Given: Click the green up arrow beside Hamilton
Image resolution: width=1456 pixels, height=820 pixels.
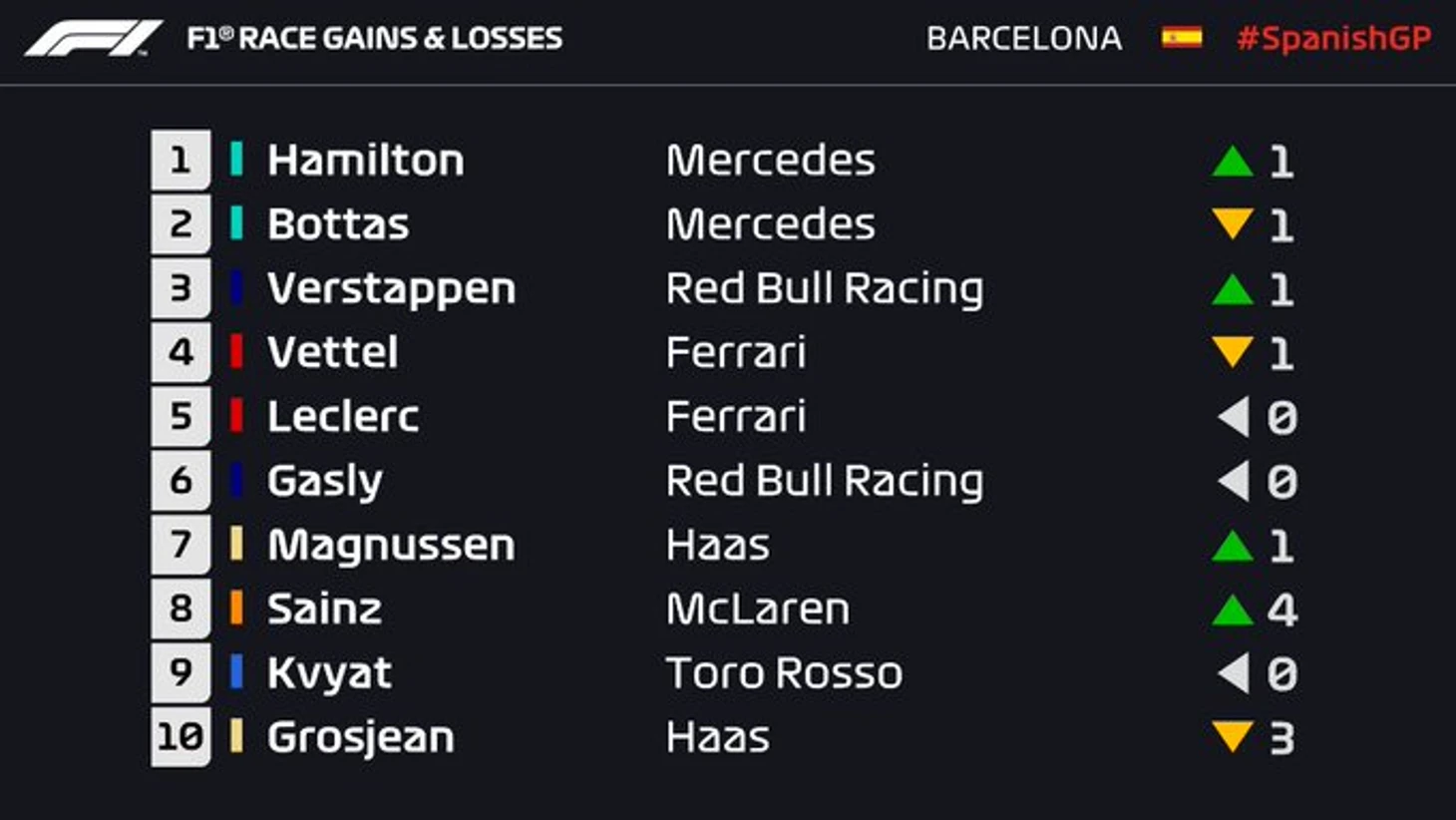Looking at the screenshot, I should click(x=1233, y=162).
